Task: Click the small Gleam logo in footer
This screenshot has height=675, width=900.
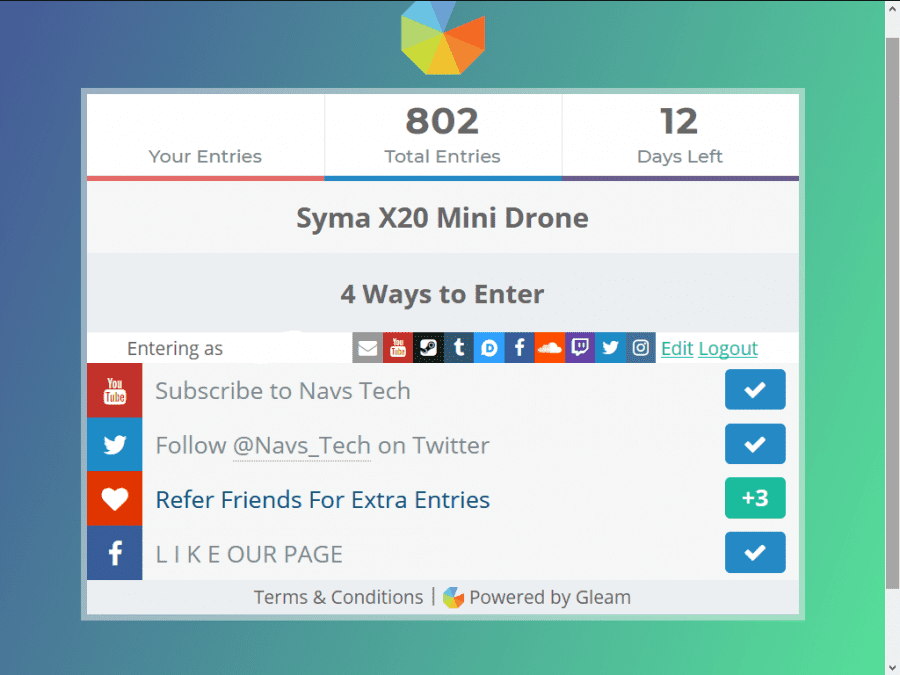Action: pos(453,598)
